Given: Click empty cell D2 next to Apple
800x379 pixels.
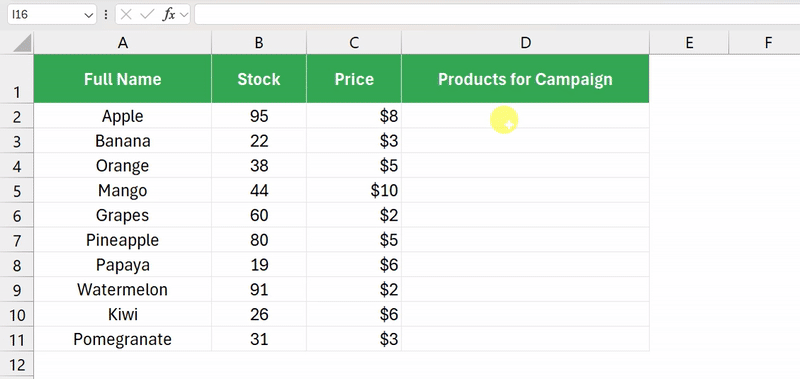Looking at the screenshot, I should (x=526, y=116).
